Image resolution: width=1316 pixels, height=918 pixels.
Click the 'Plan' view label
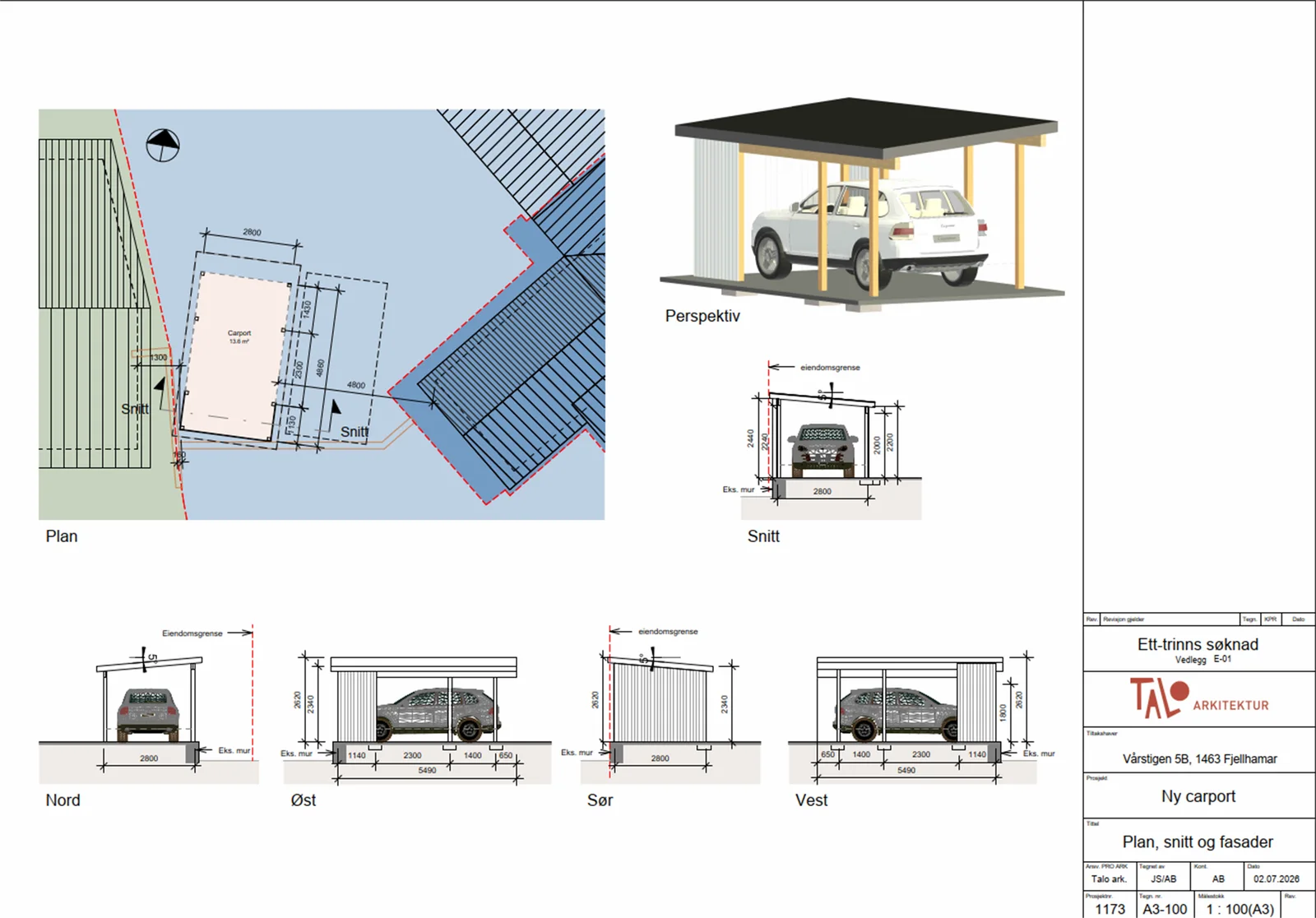62,536
